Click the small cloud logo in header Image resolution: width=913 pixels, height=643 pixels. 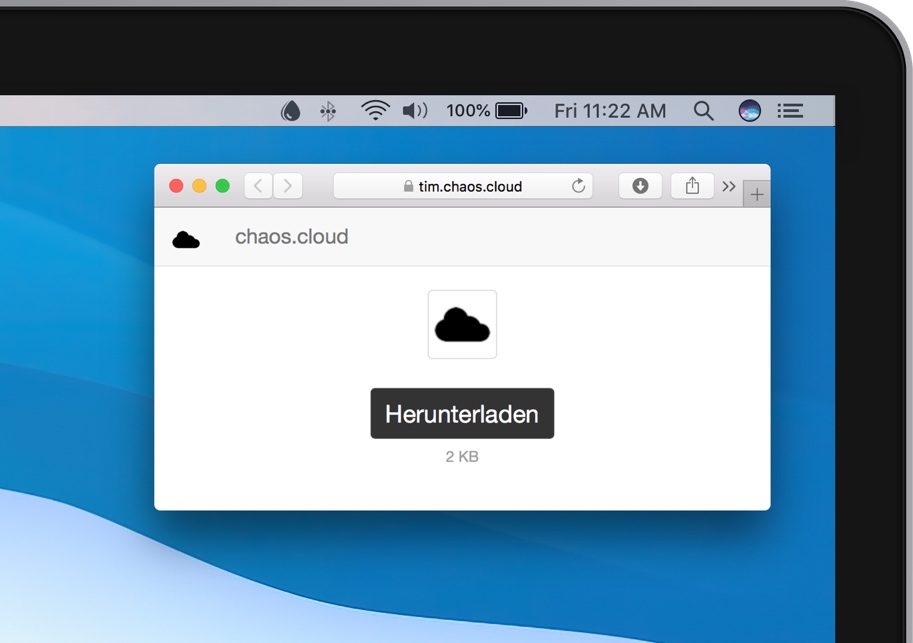tap(186, 239)
